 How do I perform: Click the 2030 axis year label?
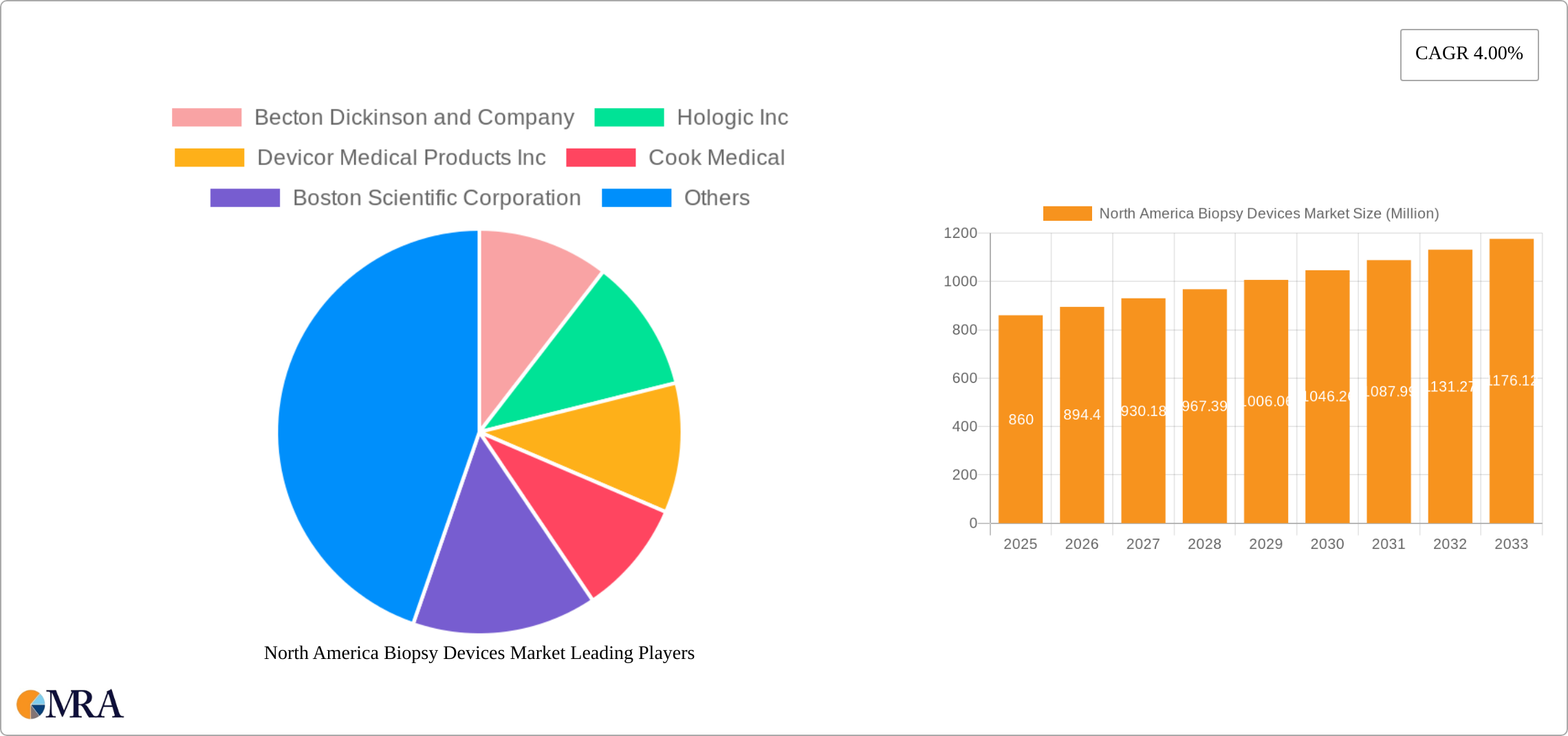1327,543
